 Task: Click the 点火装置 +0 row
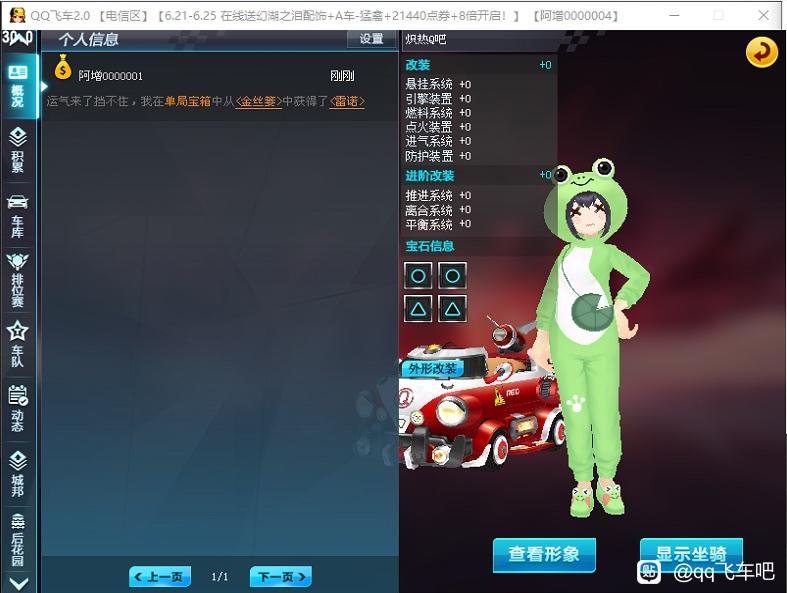coord(438,127)
